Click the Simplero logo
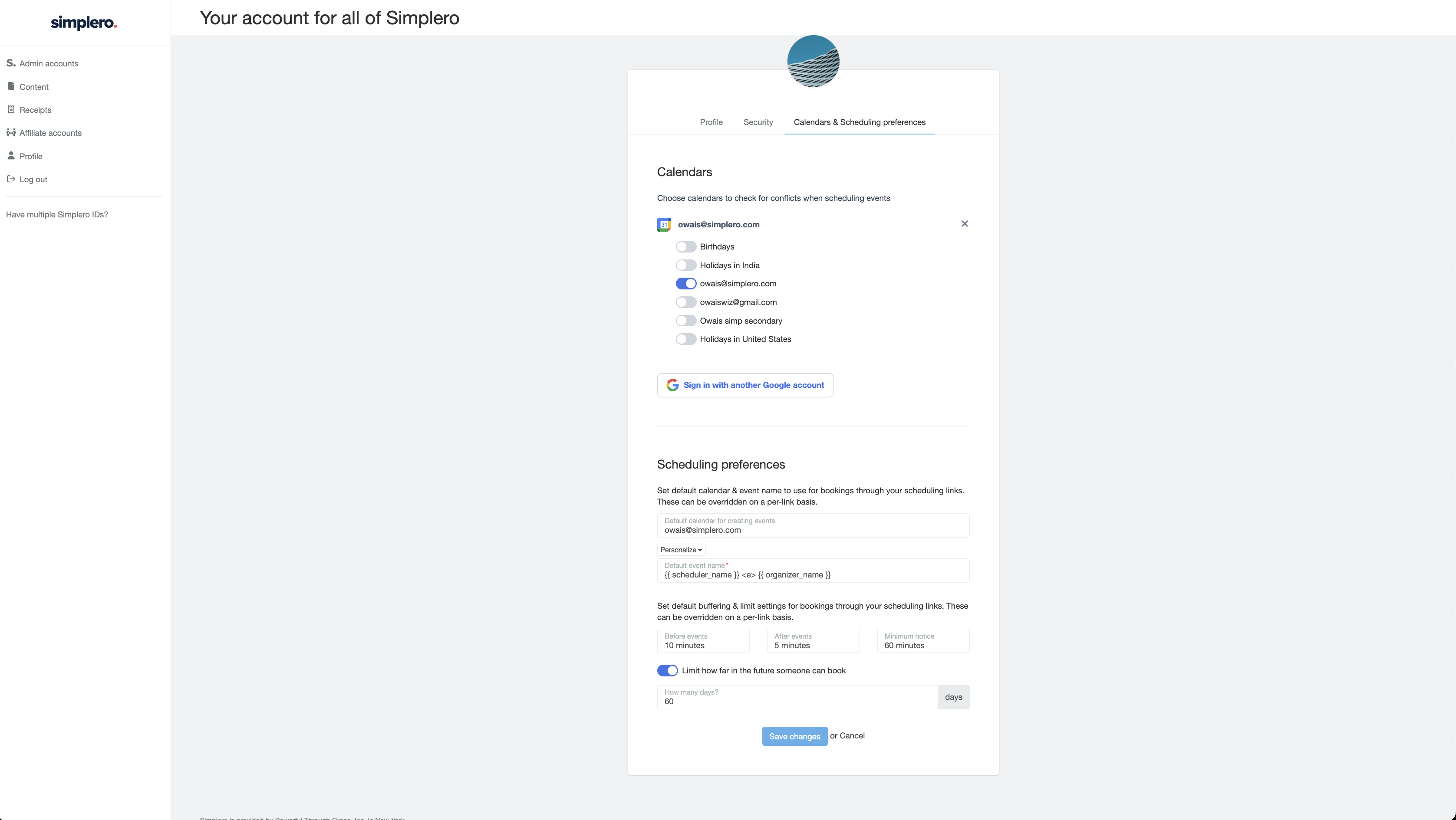The image size is (1456, 820). coord(84,23)
